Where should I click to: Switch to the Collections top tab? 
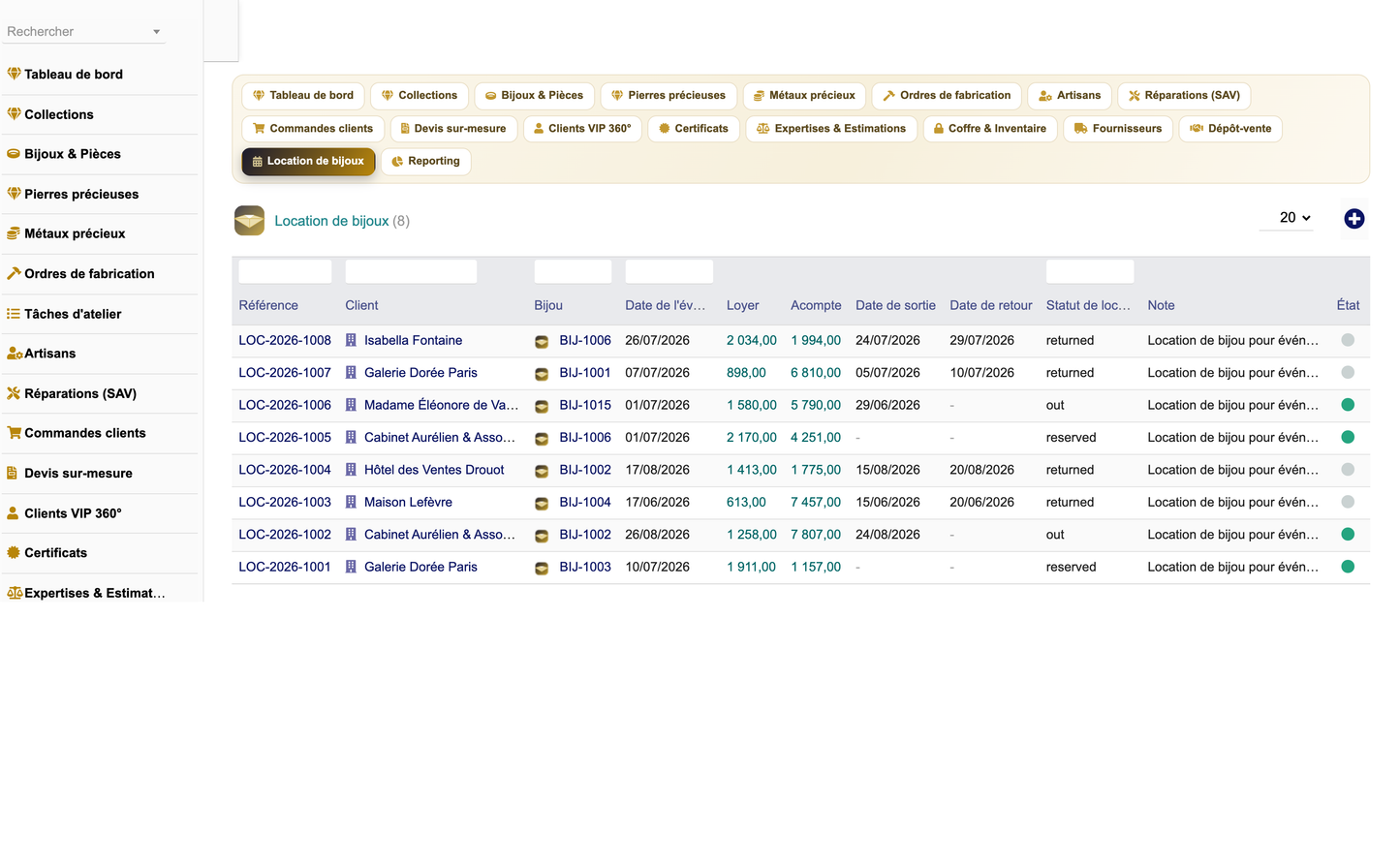tap(420, 96)
